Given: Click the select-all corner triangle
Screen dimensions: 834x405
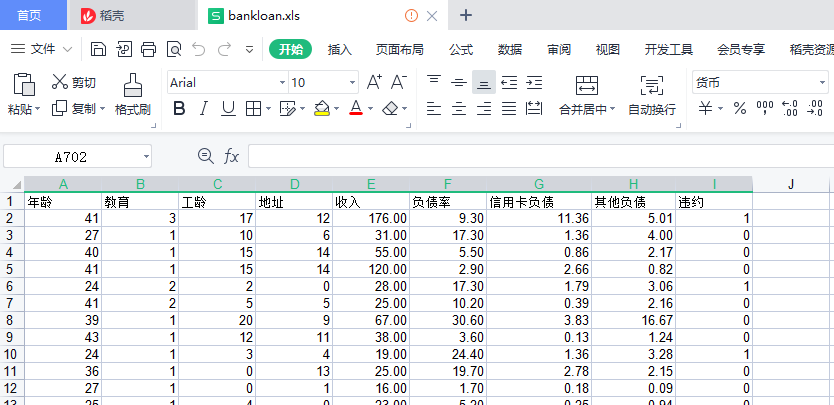Looking at the screenshot, I should (x=16, y=185).
